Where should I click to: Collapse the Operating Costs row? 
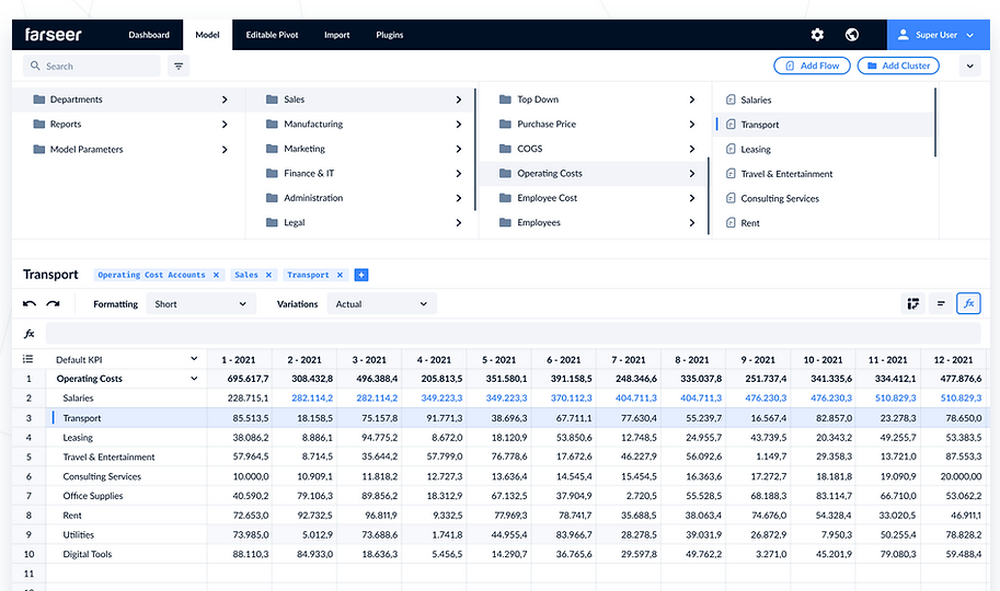(194, 378)
